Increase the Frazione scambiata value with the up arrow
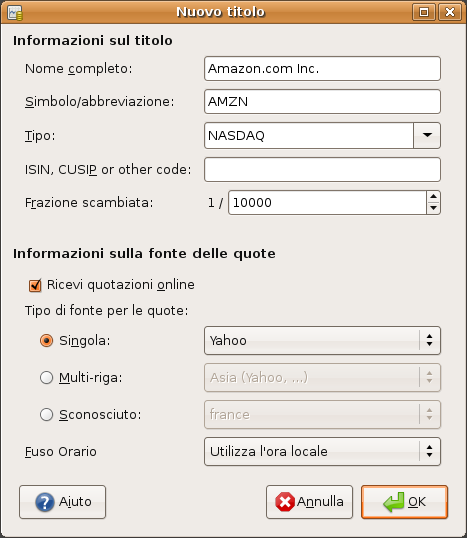 coord(433,197)
